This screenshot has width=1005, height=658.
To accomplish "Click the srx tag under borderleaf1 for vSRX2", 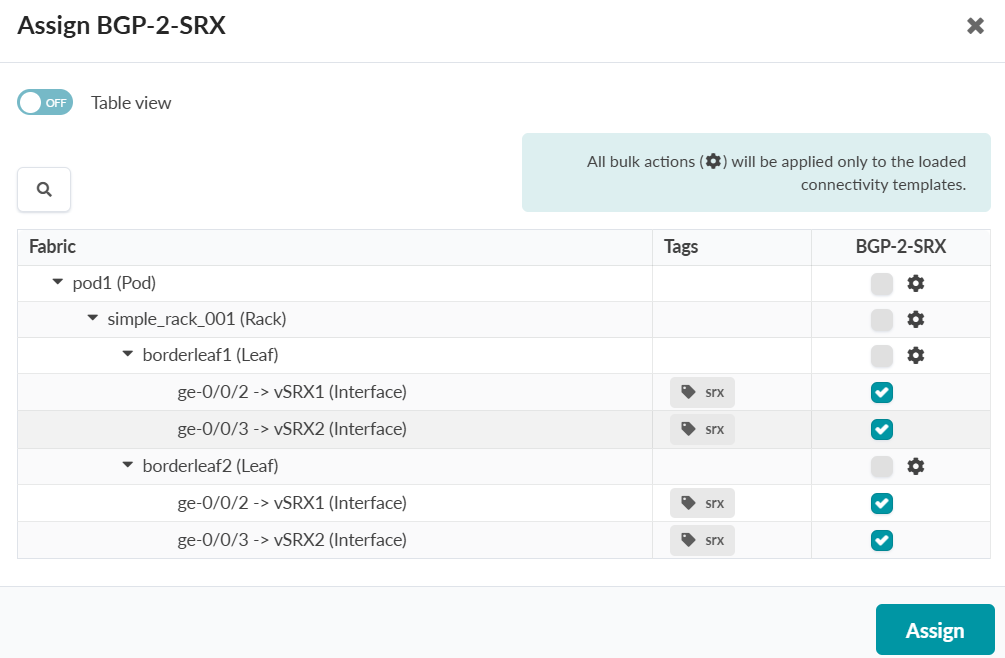I will pos(702,429).
